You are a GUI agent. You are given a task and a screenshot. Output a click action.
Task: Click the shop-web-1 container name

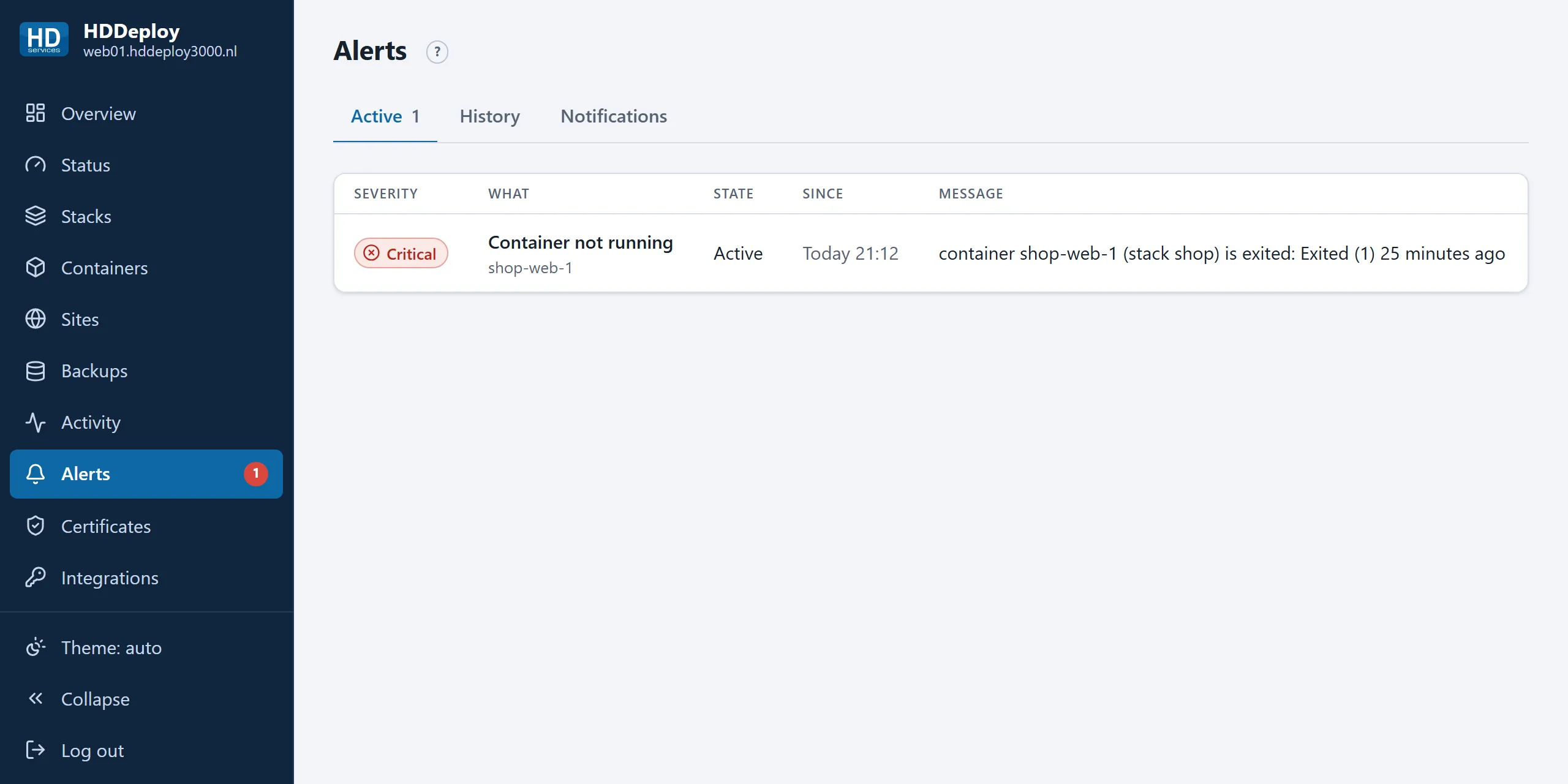pyautogui.click(x=530, y=268)
